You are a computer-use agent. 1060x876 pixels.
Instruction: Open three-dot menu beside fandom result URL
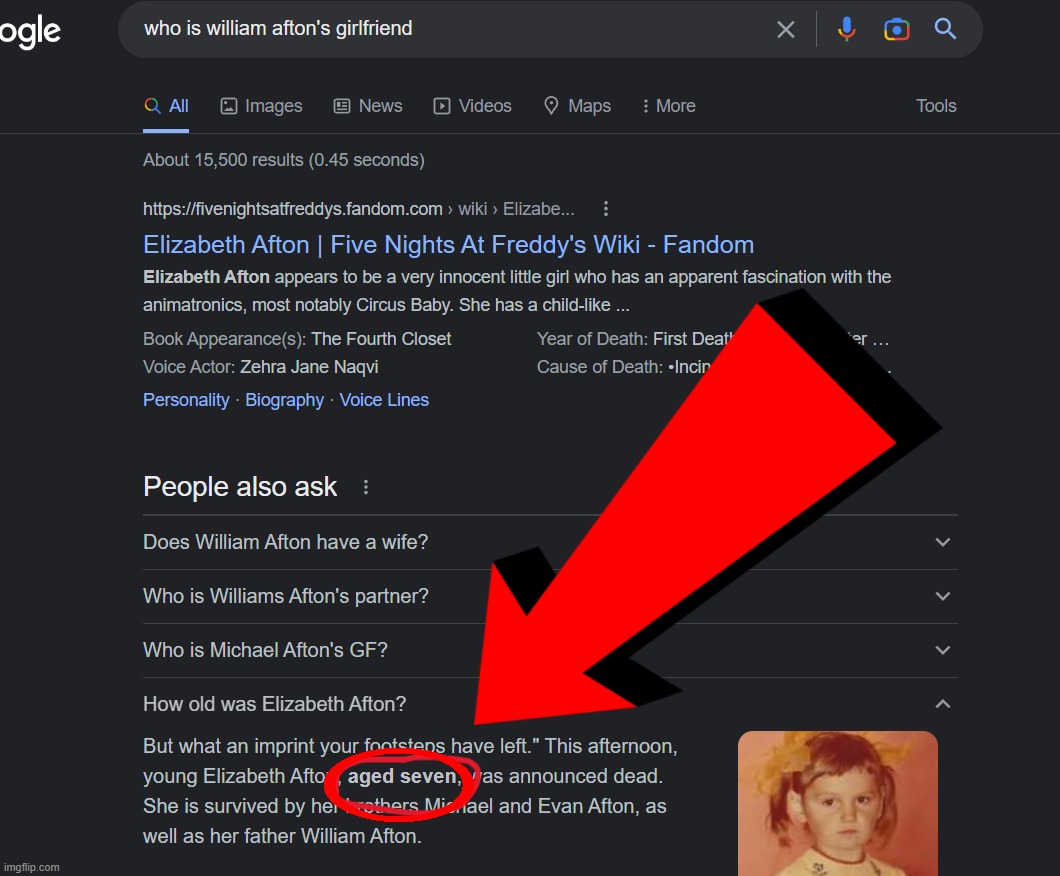tap(605, 209)
